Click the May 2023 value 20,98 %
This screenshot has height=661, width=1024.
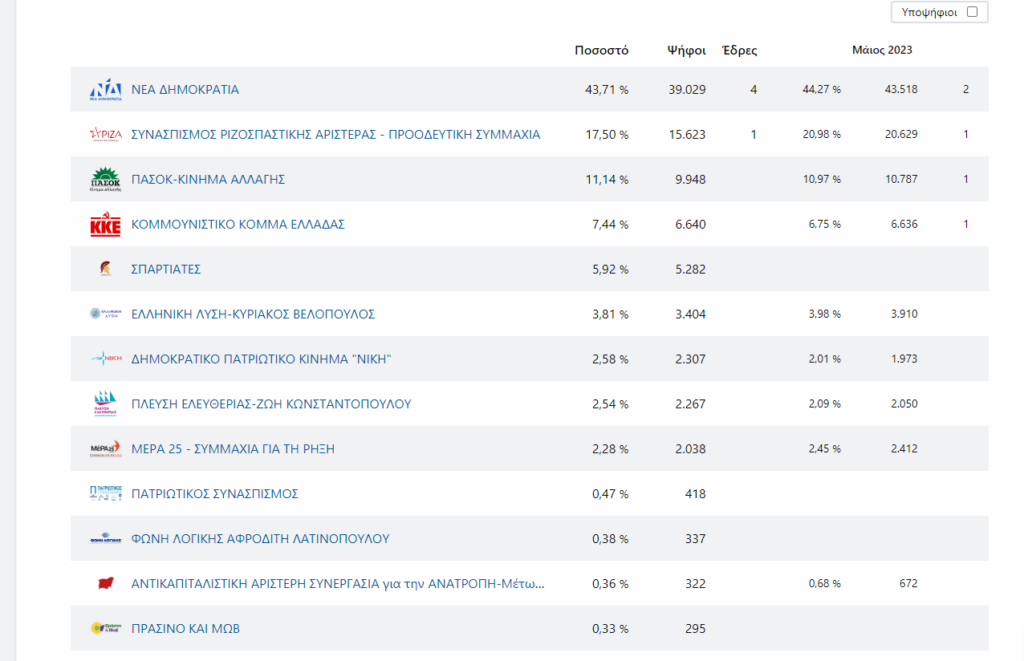(822, 134)
